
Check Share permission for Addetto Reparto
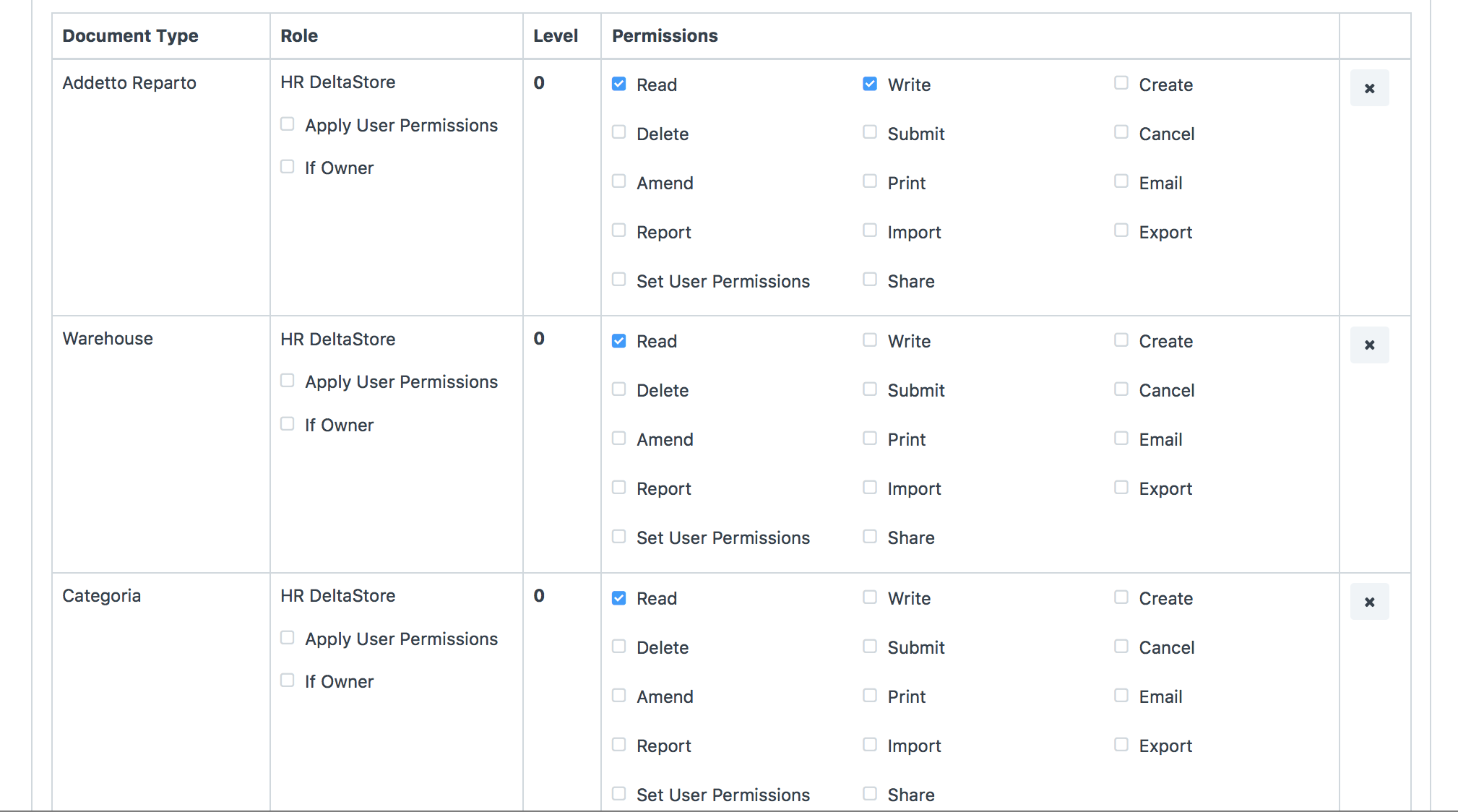(870, 280)
